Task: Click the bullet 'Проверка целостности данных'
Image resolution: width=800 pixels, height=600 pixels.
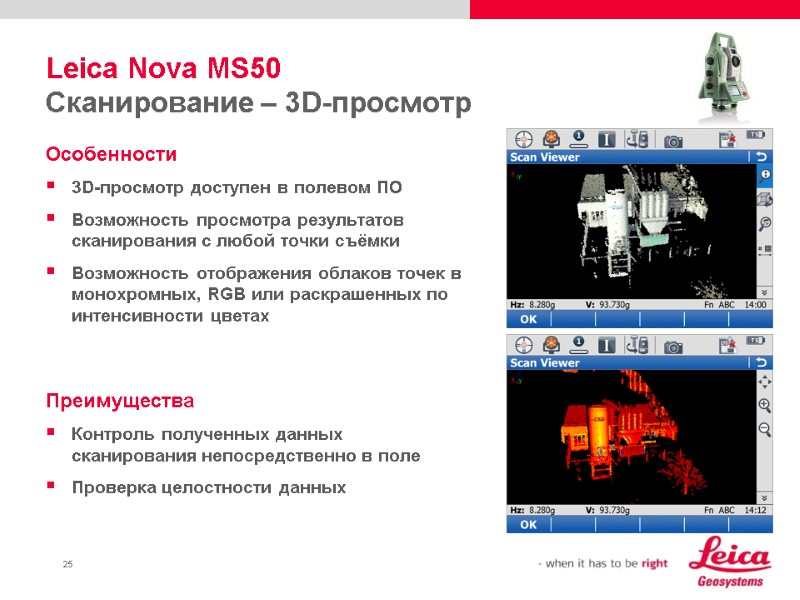Action: point(209,487)
